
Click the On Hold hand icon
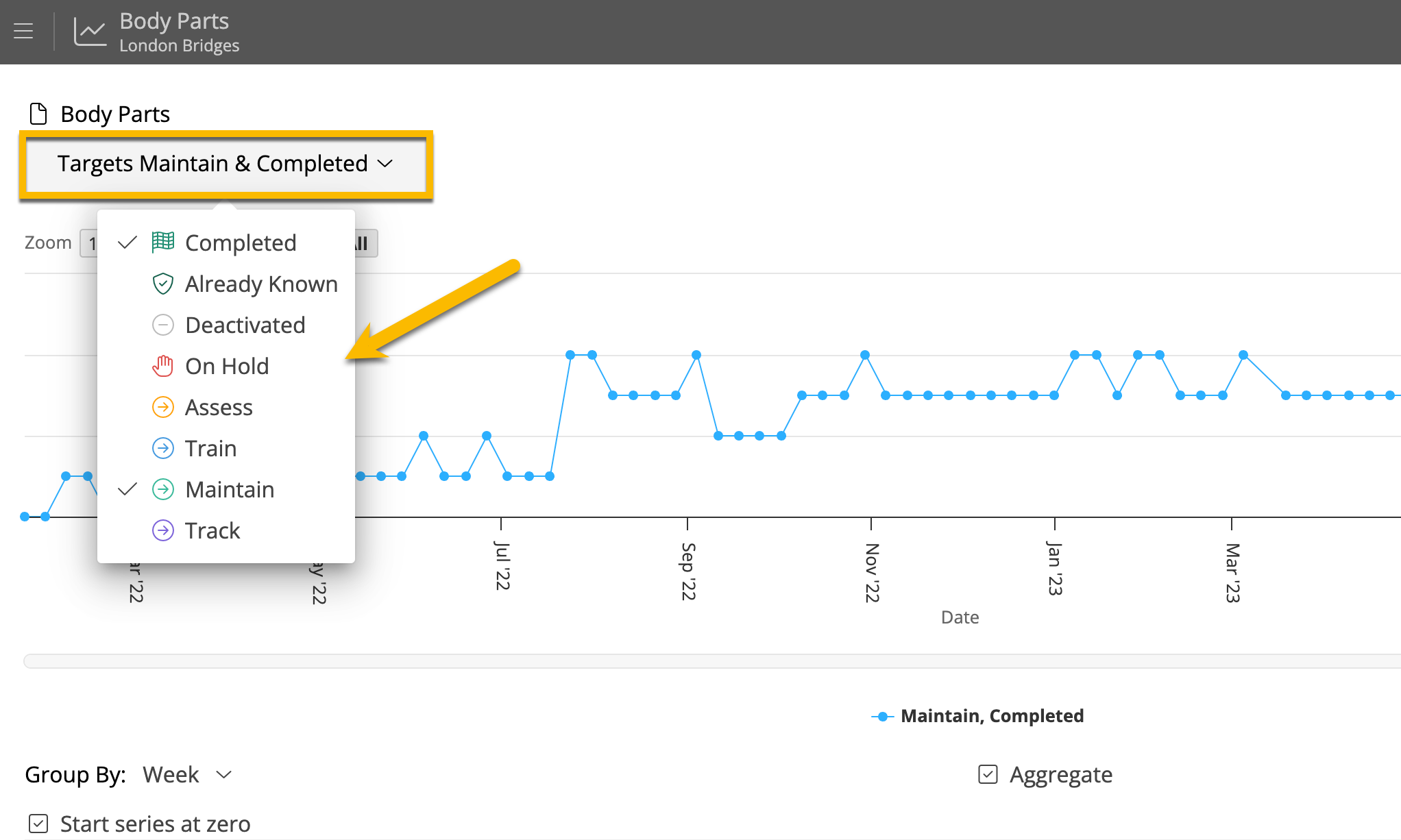(x=162, y=366)
